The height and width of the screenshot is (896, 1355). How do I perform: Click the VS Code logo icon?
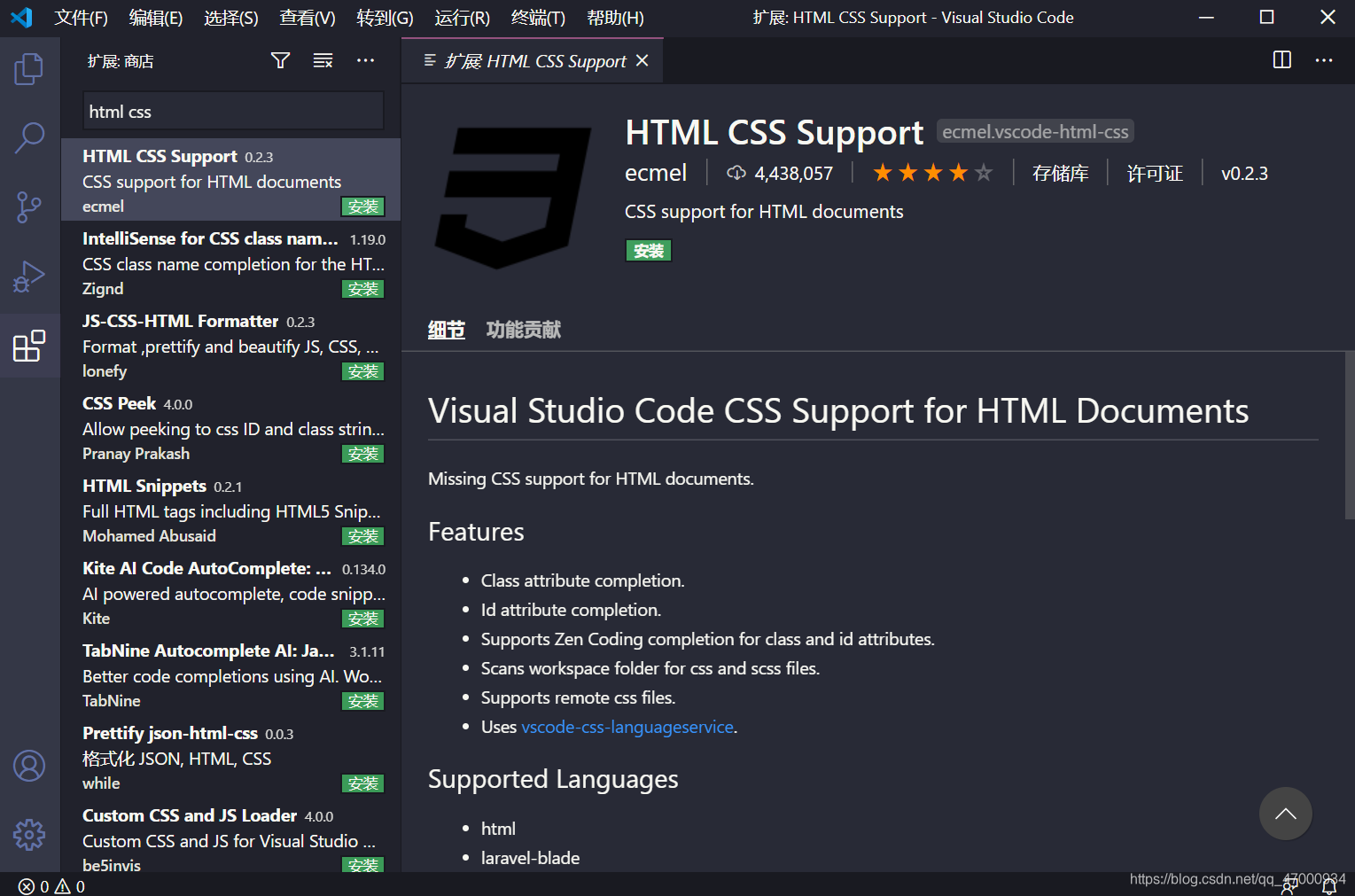pyautogui.click(x=21, y=17)
